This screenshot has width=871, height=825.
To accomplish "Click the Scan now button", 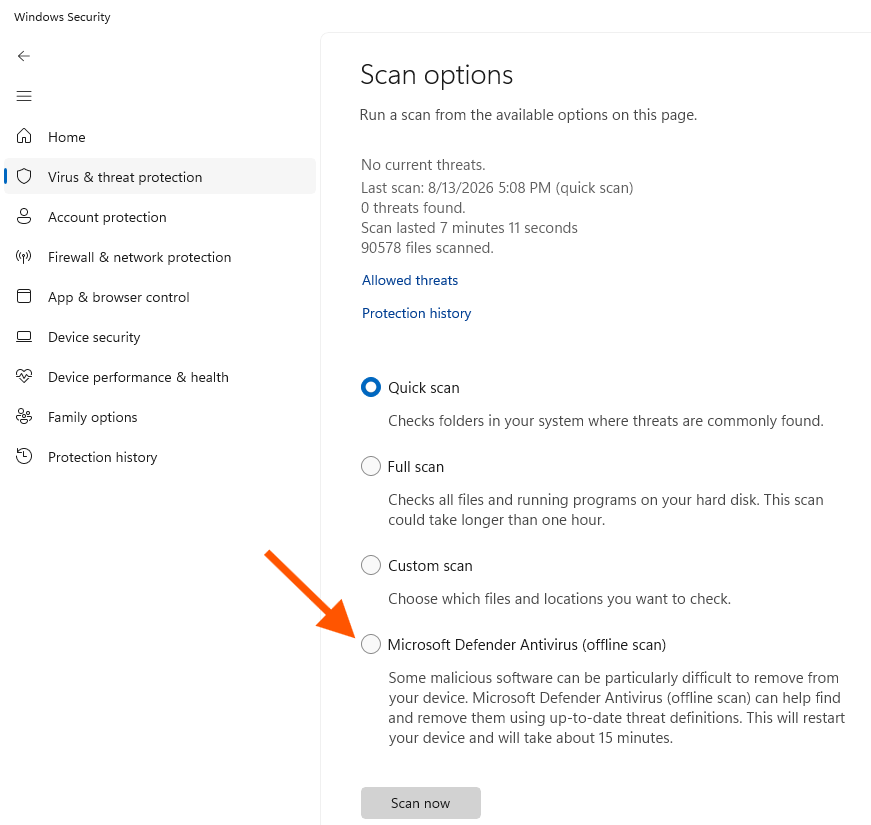I will click(421, 803).
